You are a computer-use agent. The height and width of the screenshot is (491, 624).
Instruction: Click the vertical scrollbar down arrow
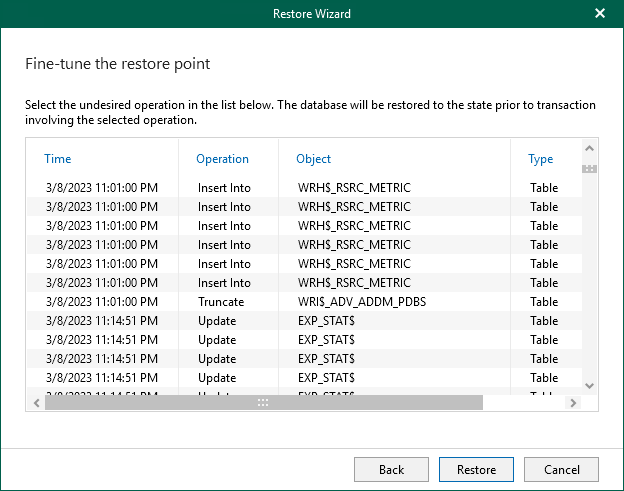pyautogui.click(x=589, y=385)
